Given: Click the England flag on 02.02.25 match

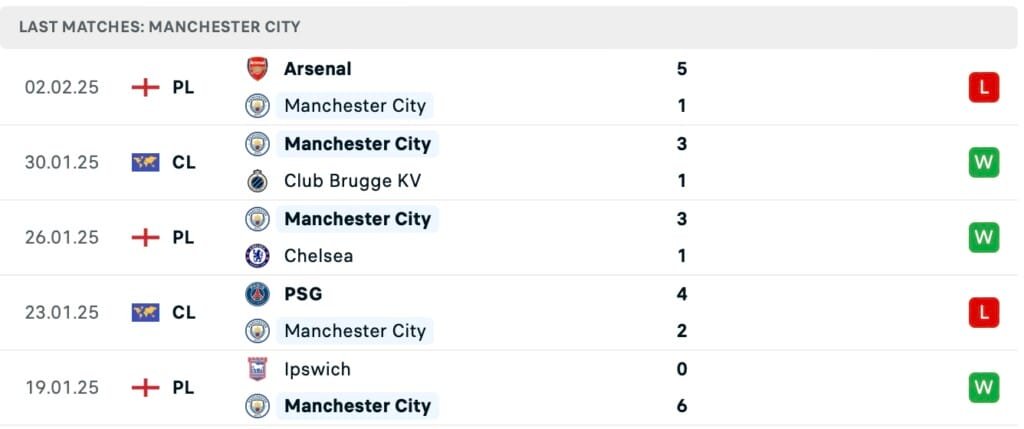Looking at the screenshot, I should 145,87.
